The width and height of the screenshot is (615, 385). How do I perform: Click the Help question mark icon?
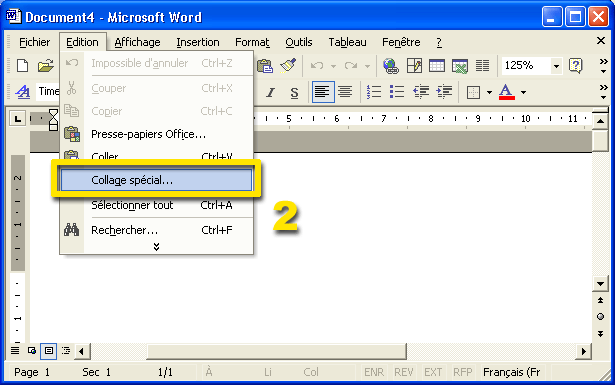575,65
